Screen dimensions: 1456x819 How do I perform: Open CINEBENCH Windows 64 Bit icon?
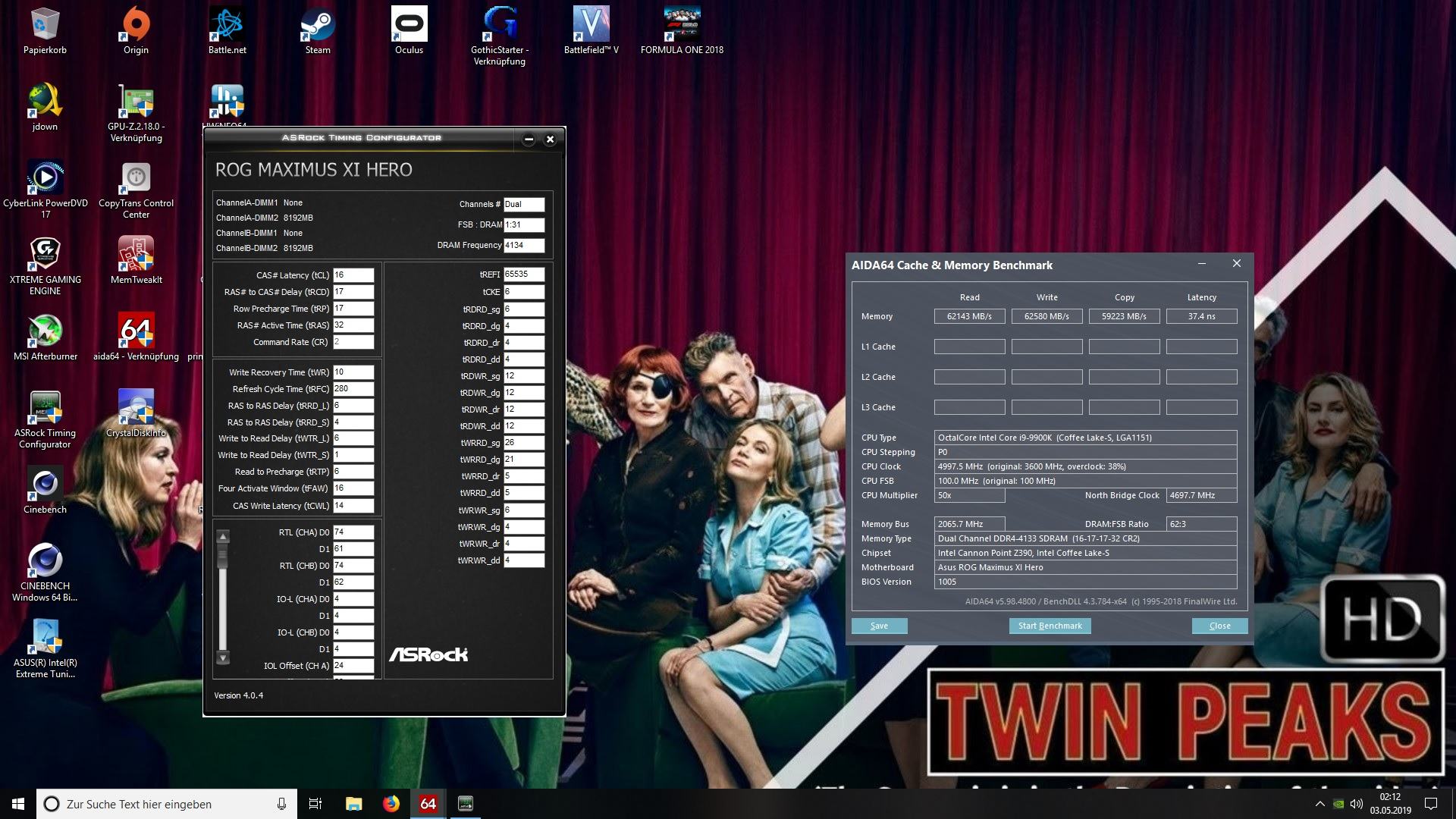[45, 573]
